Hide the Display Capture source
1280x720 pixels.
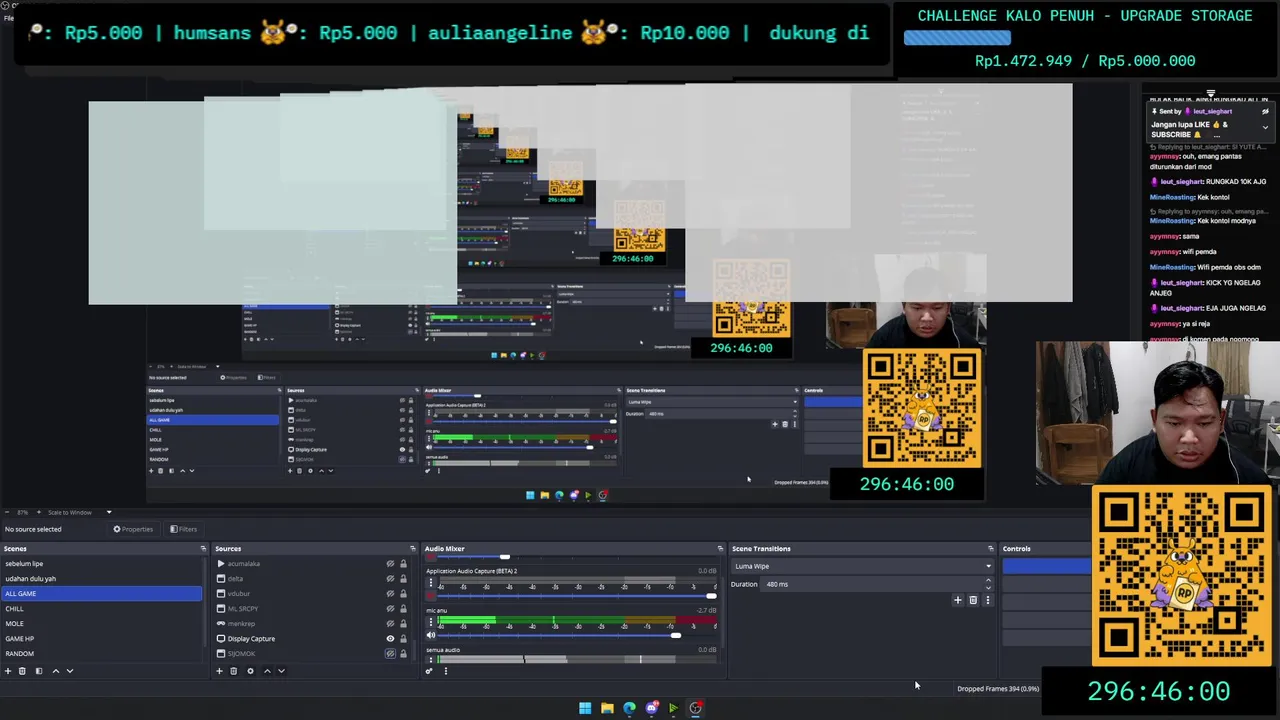pyautogui.click(x=390, y=639)
